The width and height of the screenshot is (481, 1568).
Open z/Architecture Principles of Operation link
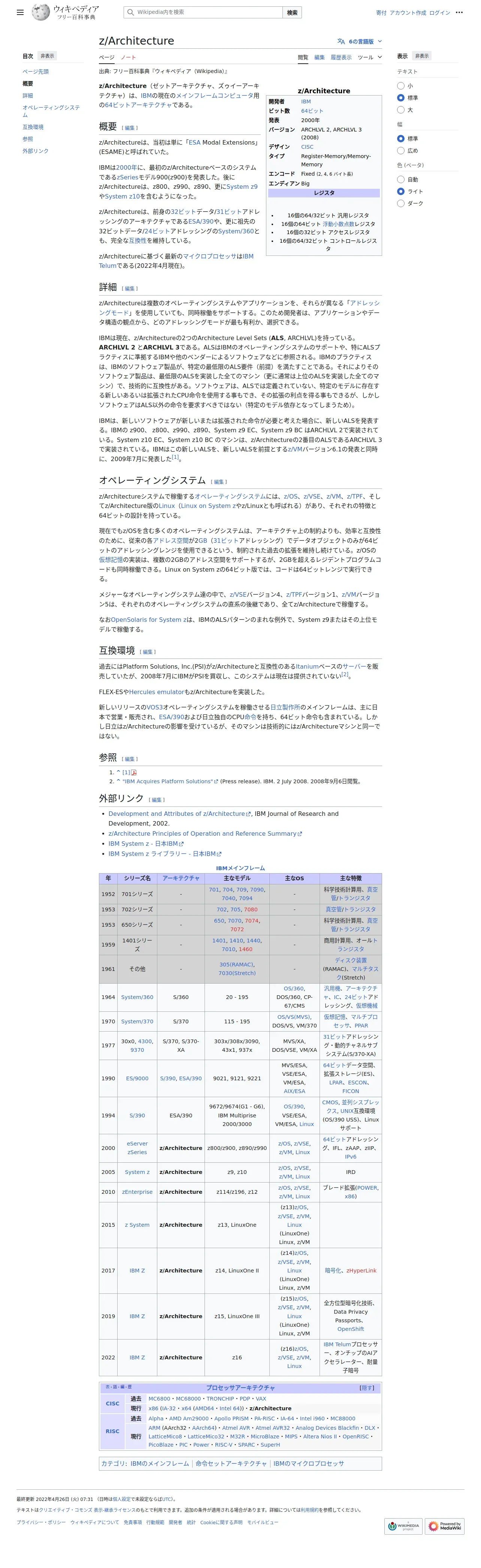point(205,834)
